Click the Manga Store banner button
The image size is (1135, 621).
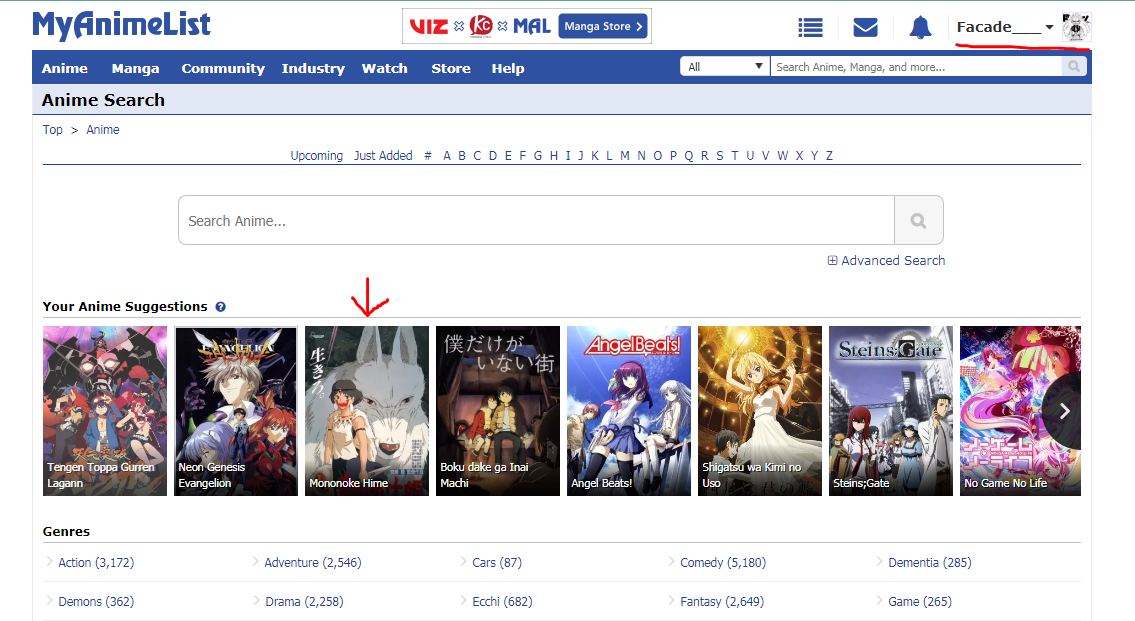click(x=602, y=26)
